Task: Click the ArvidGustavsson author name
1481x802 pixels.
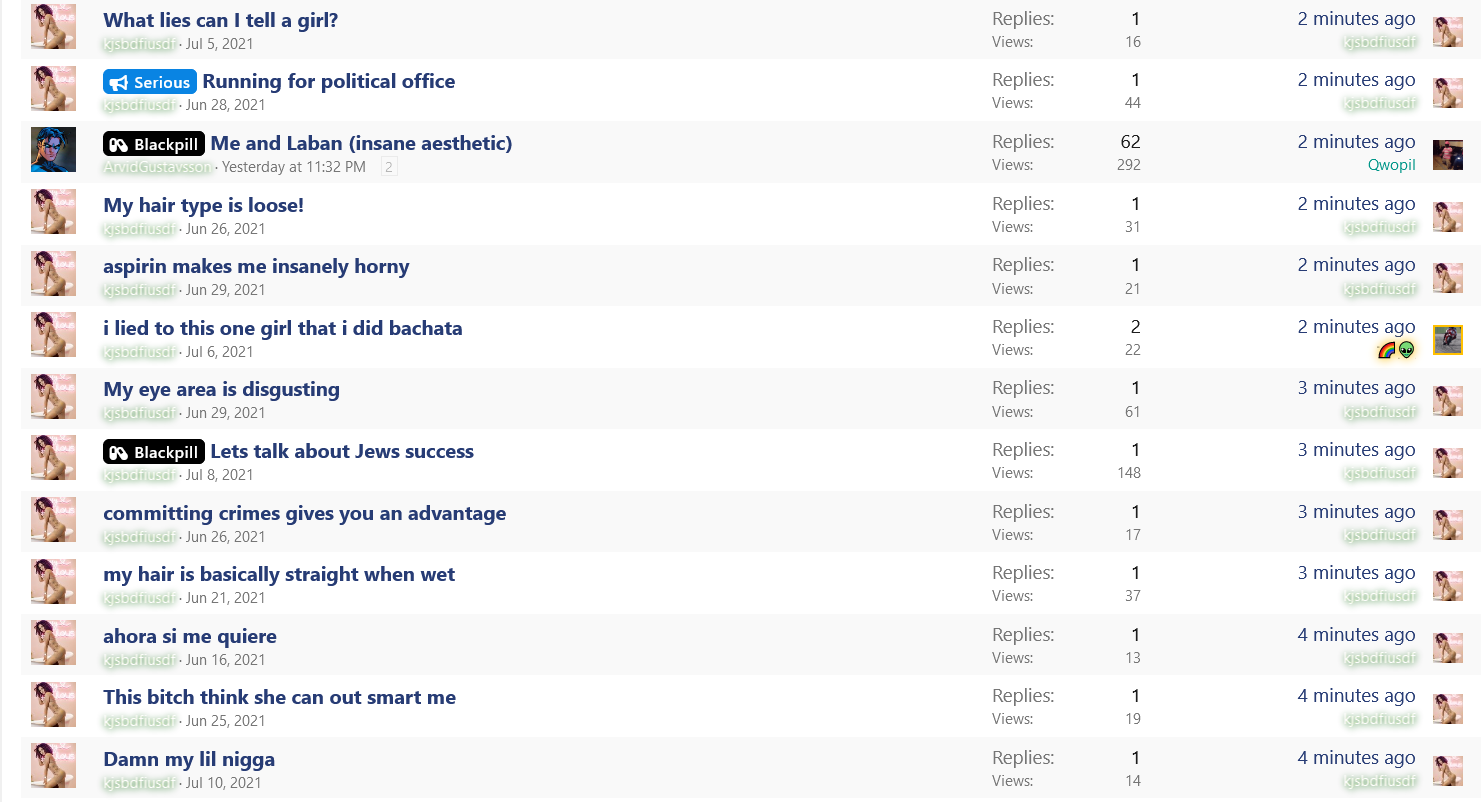Action: (158, 167)
